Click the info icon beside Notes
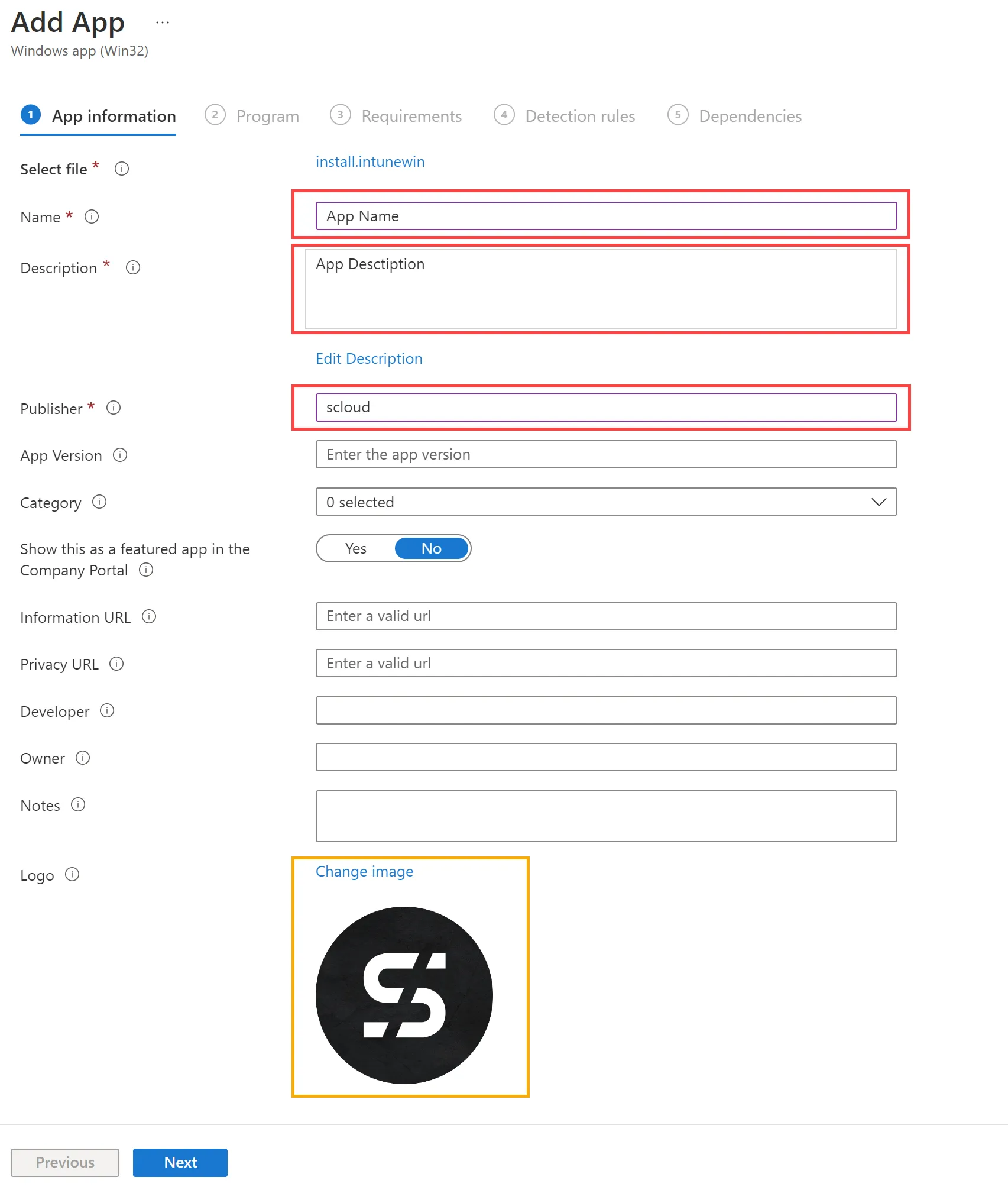 click(78, 804)
